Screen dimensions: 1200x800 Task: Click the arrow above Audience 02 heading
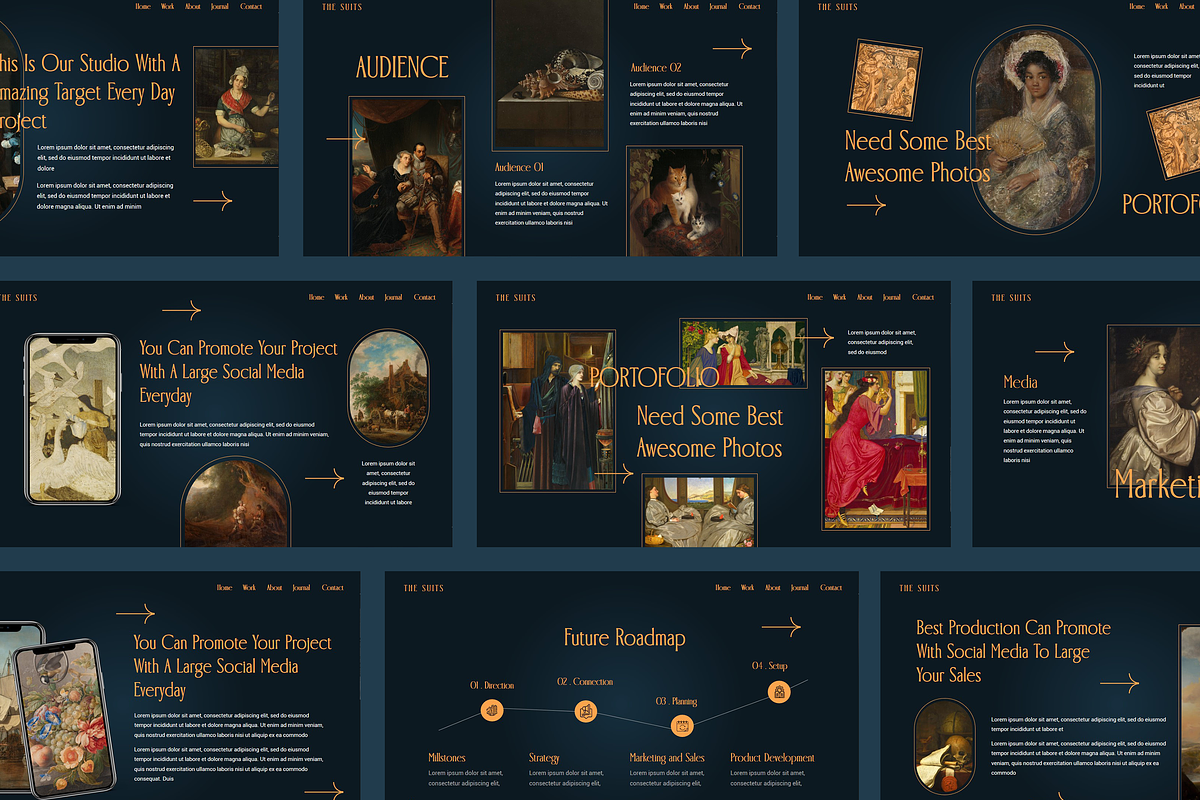(731, 48)
